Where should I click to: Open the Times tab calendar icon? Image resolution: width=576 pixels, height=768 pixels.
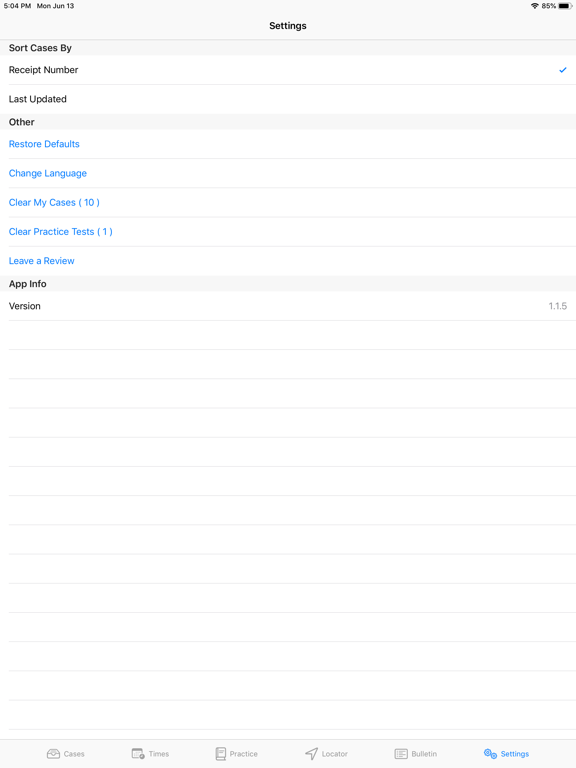[x=138, y=754]
